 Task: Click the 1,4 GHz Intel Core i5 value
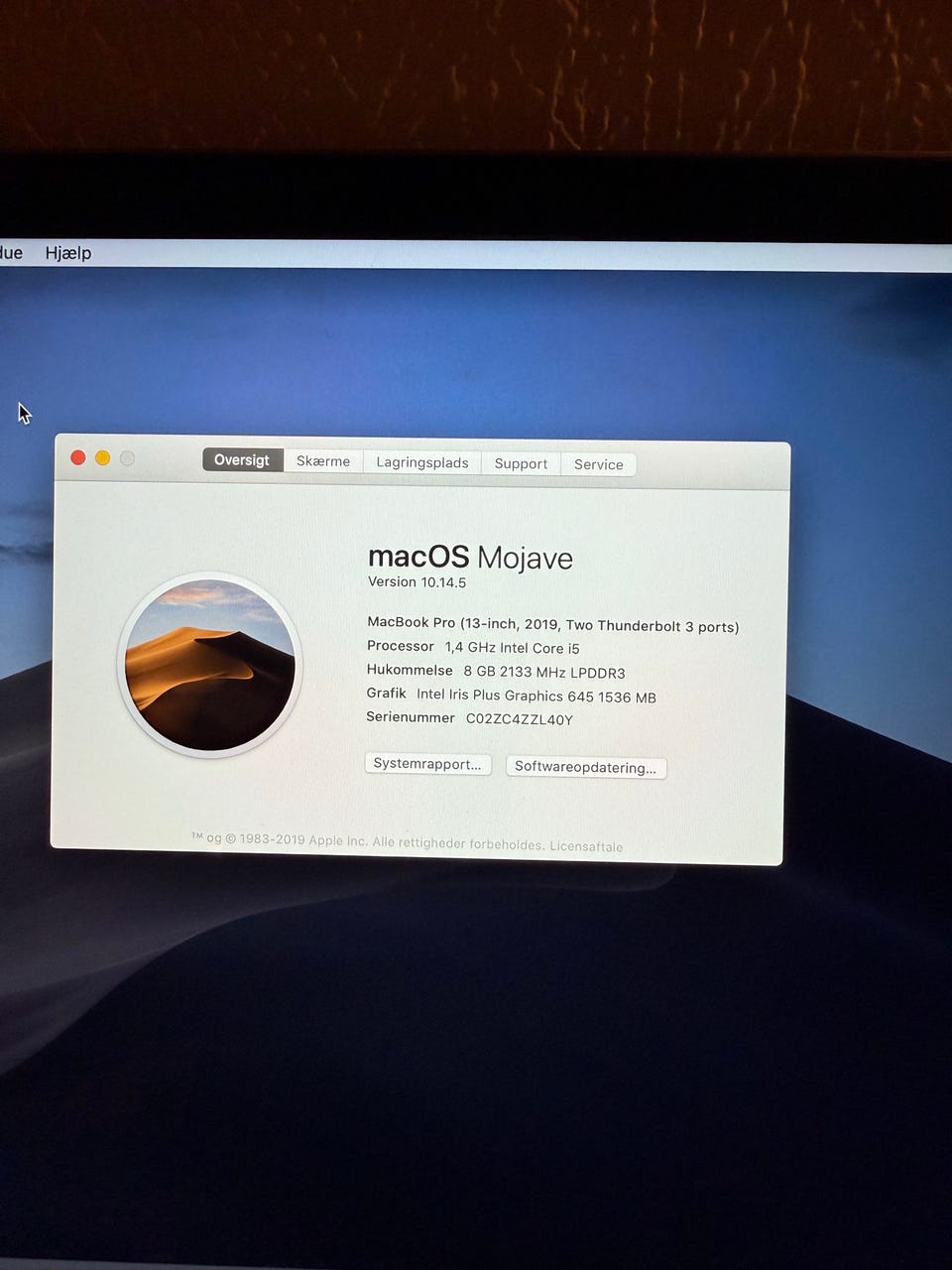click(x=512, y=648)
